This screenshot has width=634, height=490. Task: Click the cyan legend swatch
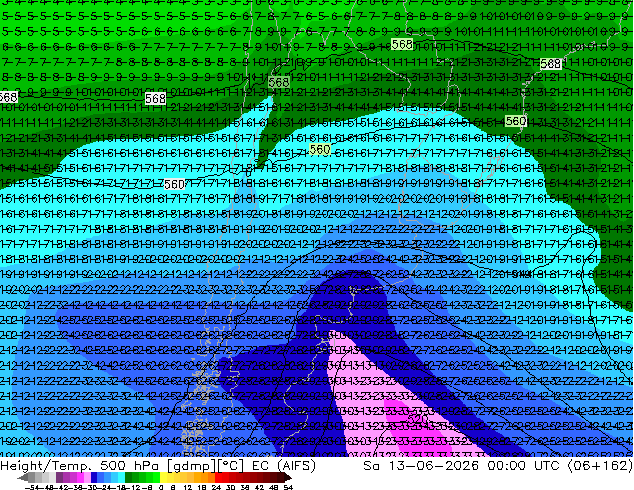pos(122,477)
